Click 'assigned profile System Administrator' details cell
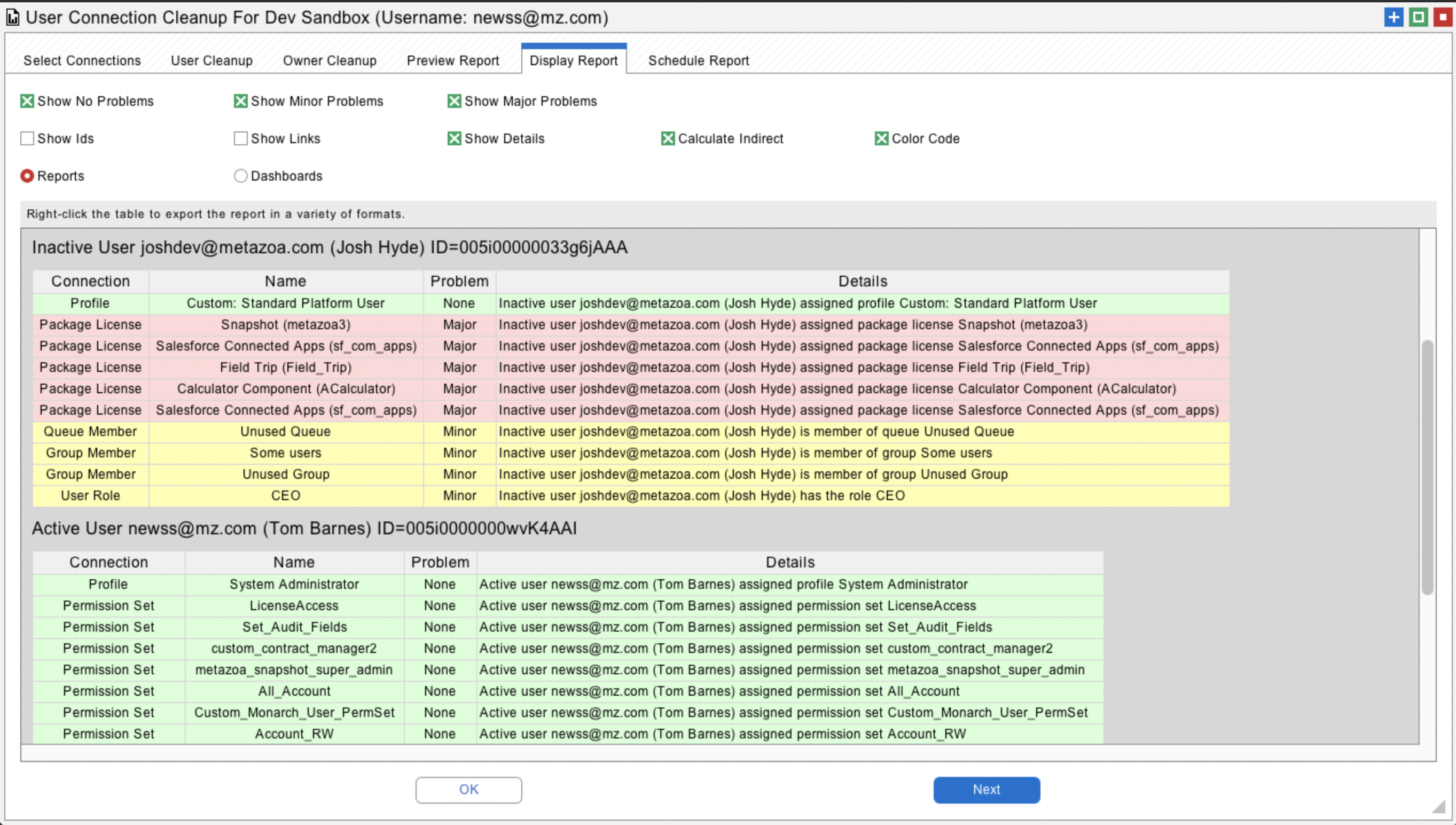This screenshot has width=1456, height=825. tap(790, 584)
